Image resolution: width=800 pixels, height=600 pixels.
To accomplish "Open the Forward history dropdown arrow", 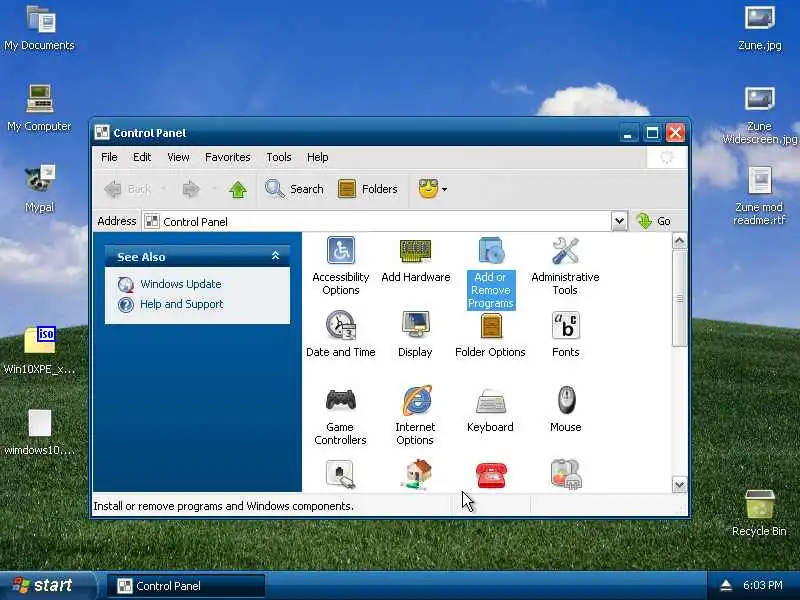I will (214, 189).
